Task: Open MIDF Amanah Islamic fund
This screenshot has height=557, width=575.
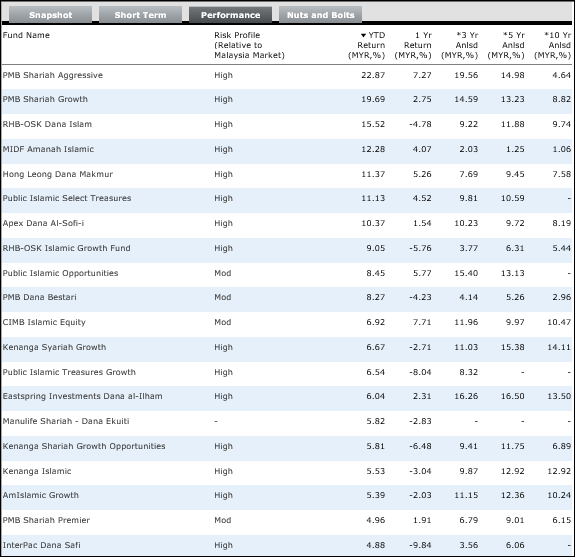Action: pyautogui.click(x=48, y=149)
